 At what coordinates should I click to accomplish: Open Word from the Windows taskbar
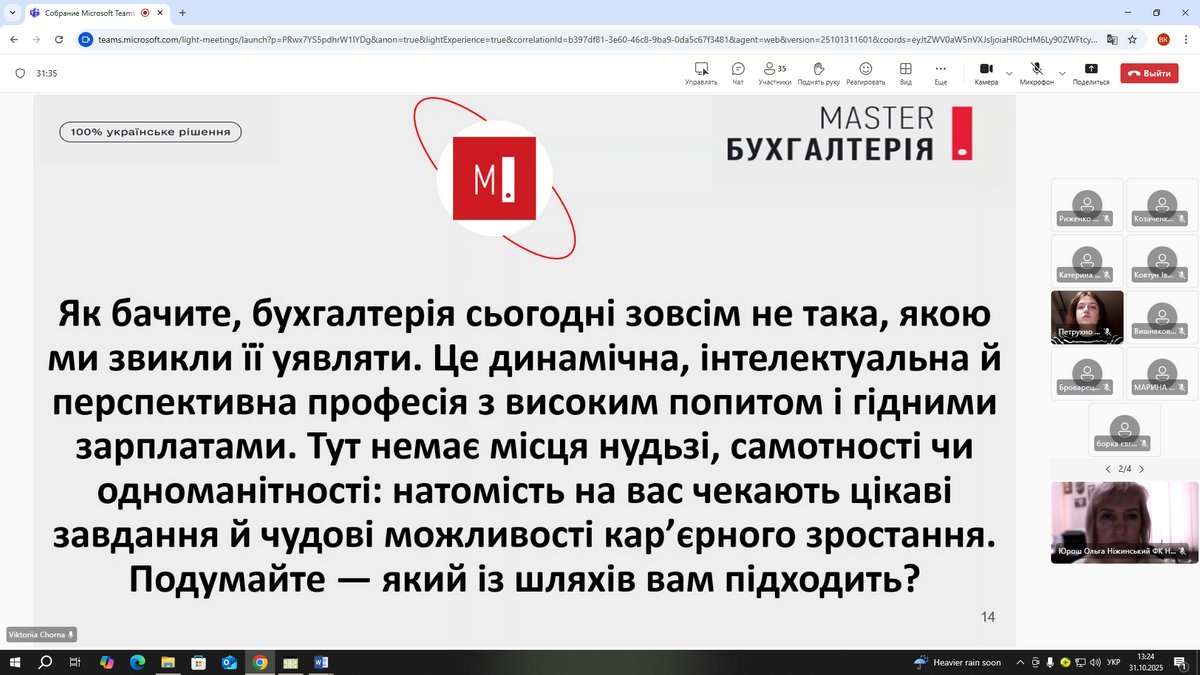(321, 662)
